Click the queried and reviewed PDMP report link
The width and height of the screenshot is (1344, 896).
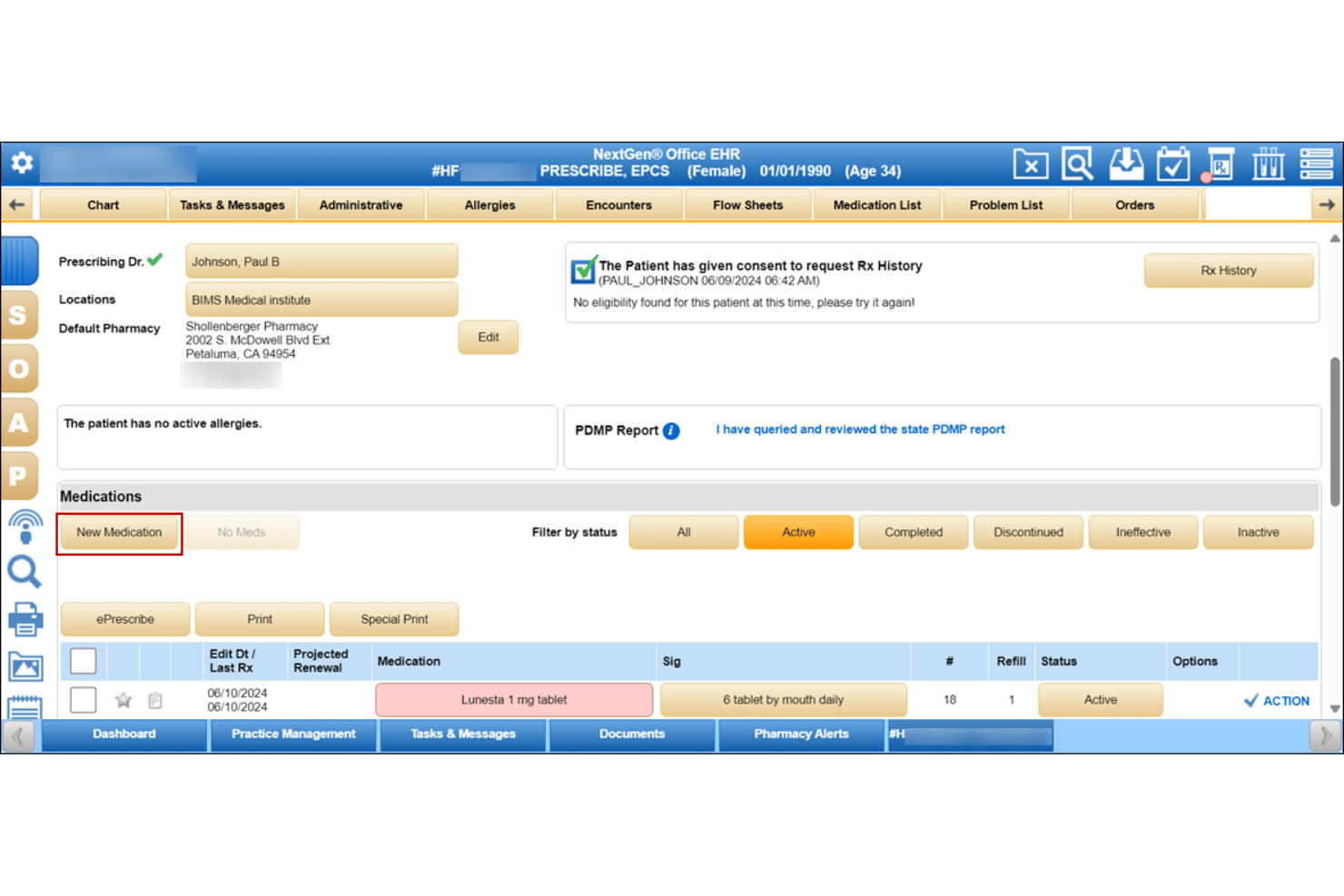(860, 430)
